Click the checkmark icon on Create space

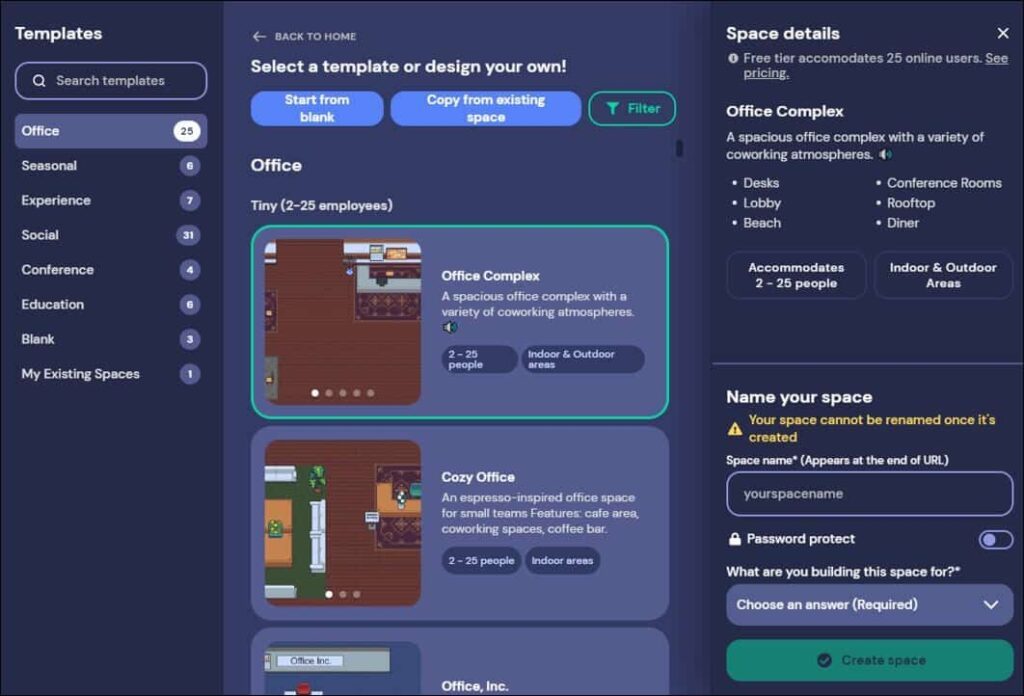coord(824,660)
